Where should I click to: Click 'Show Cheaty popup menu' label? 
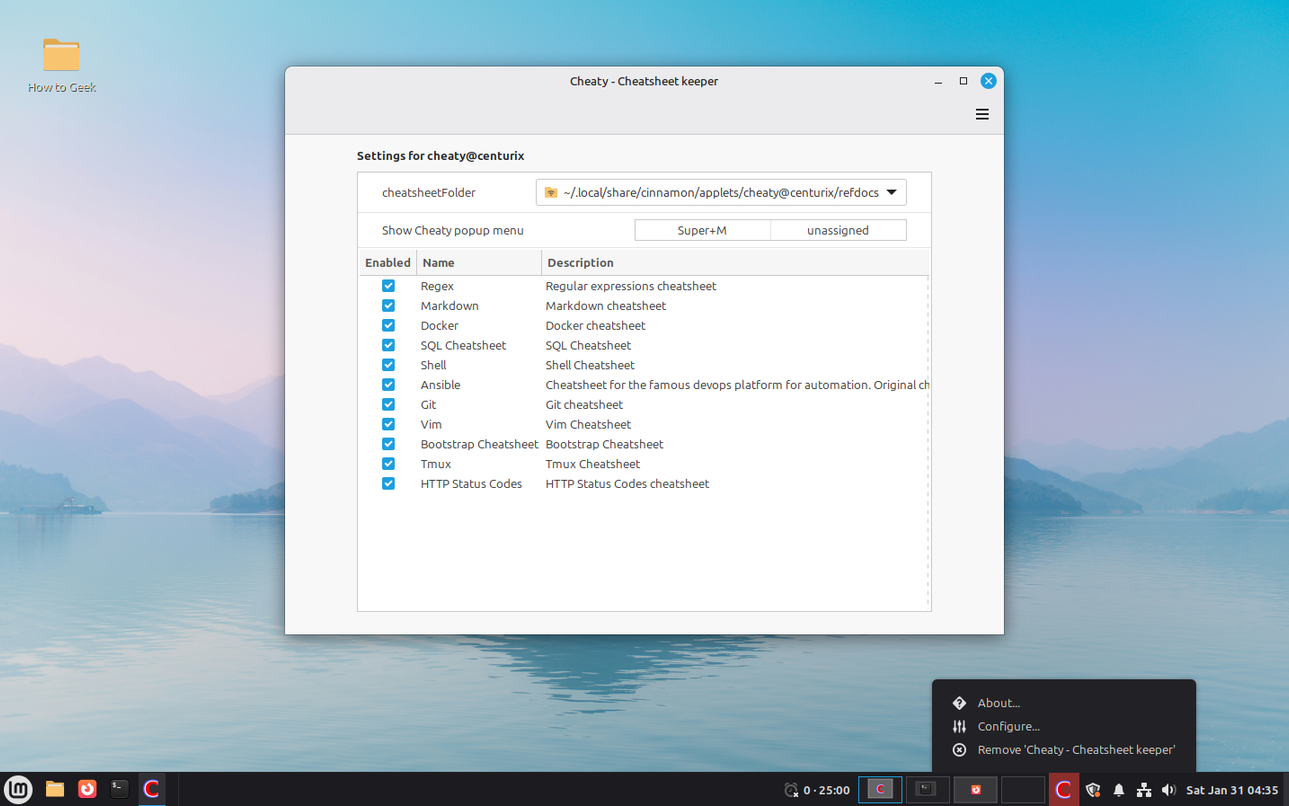(453, 230)
